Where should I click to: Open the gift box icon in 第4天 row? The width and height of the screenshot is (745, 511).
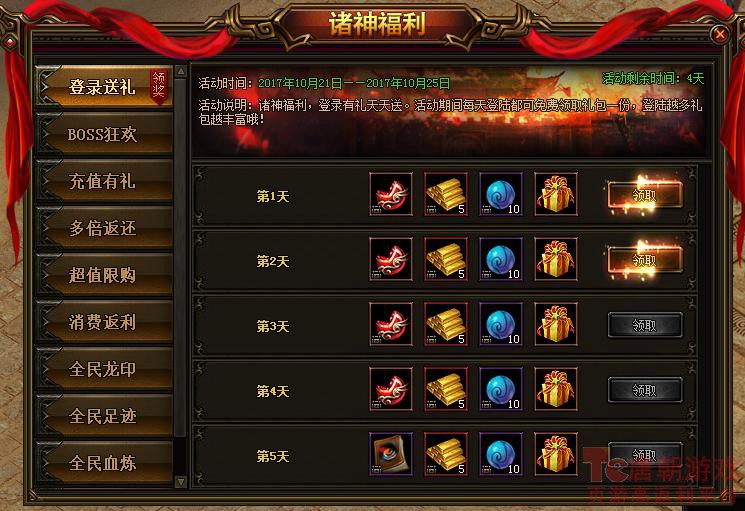point(556,389)
